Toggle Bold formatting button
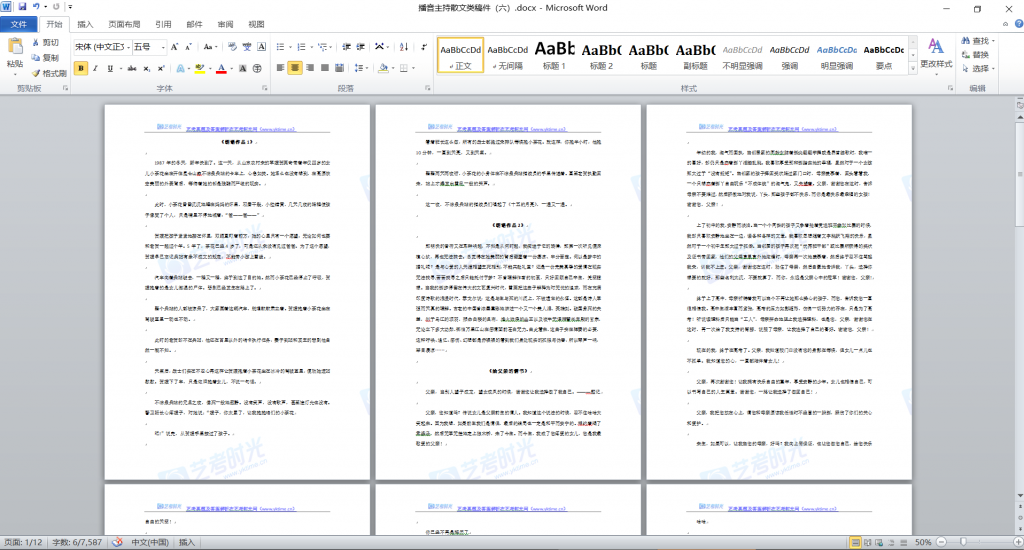Viewport: 1024px width, 550px height. (x=82, y=68)
